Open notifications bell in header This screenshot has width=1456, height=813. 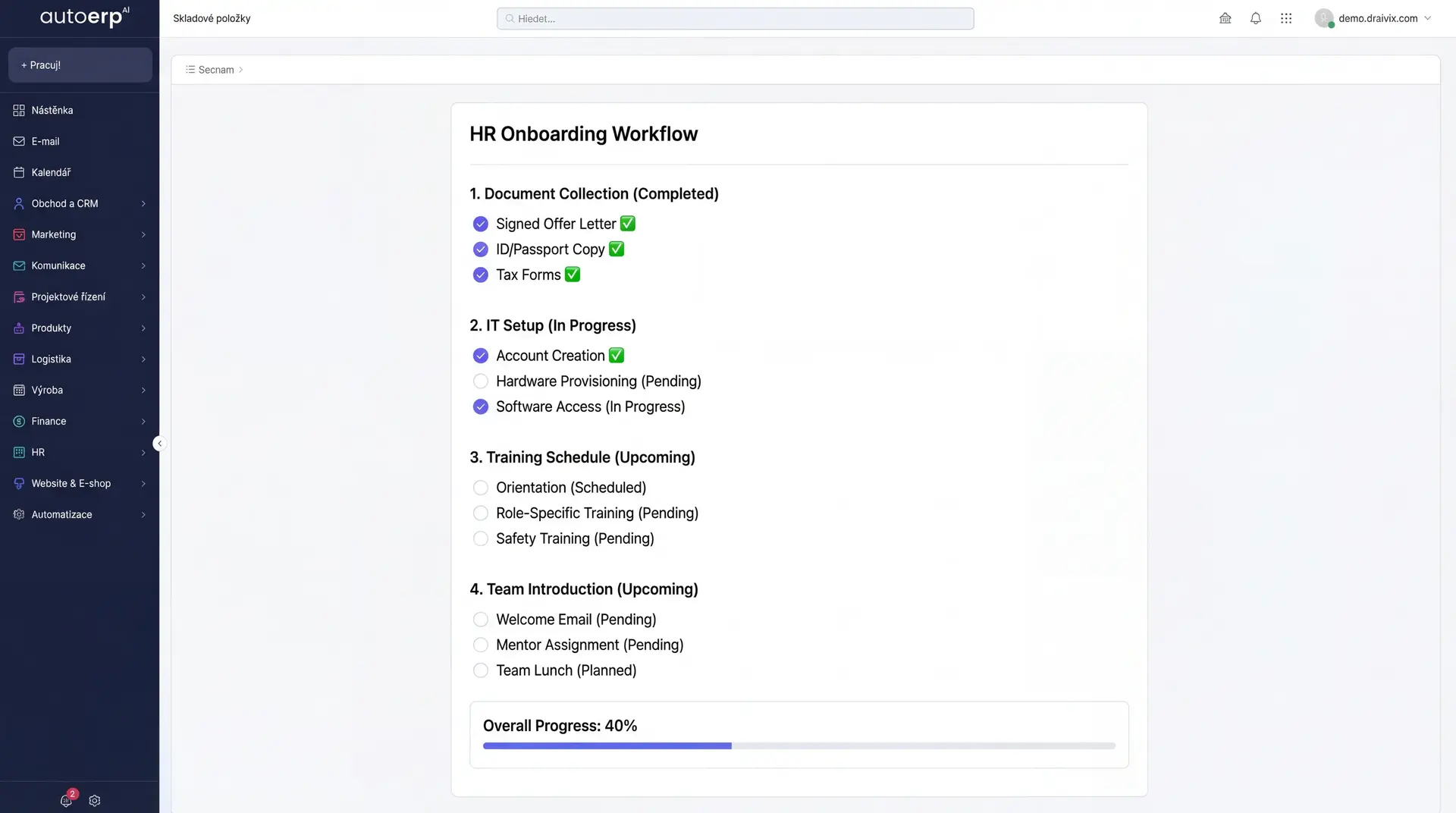point(1256,18)
